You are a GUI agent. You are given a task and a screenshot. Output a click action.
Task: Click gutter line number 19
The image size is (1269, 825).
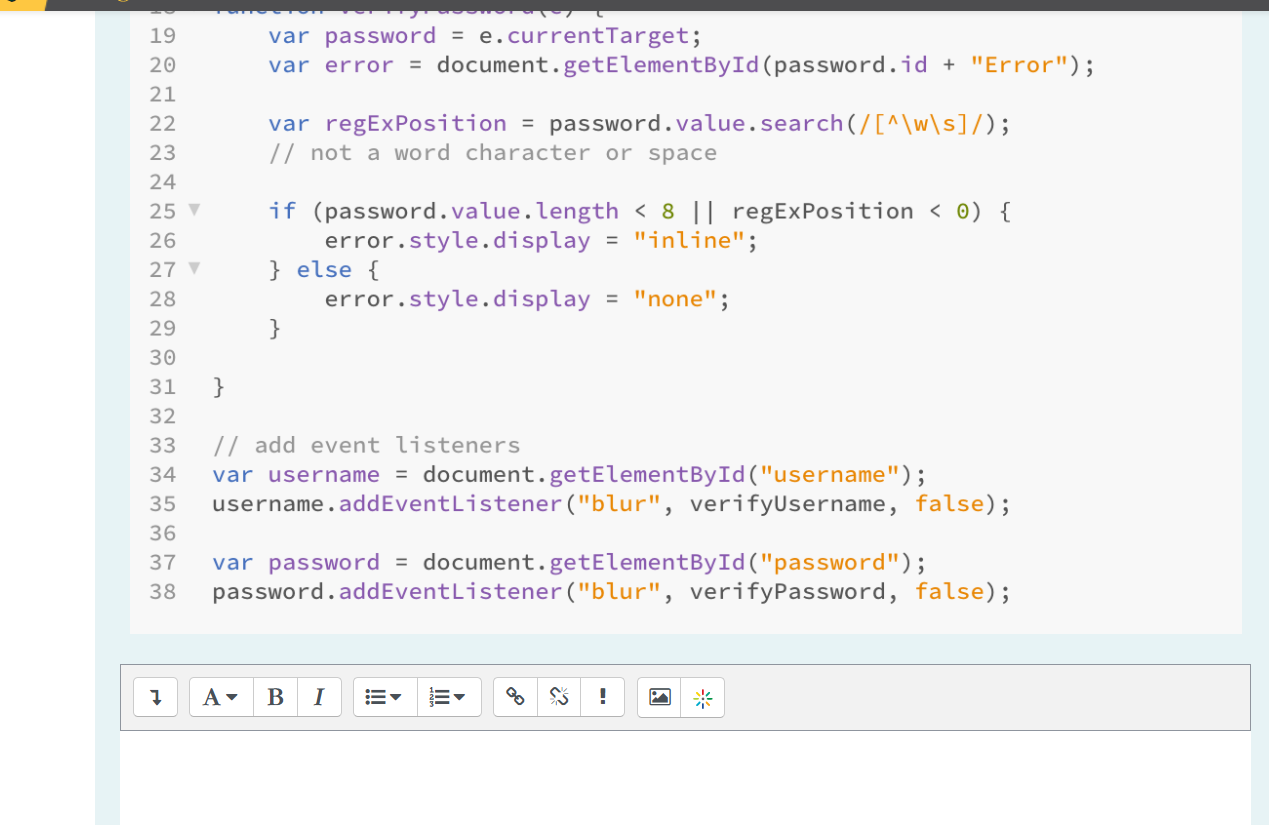162,36
